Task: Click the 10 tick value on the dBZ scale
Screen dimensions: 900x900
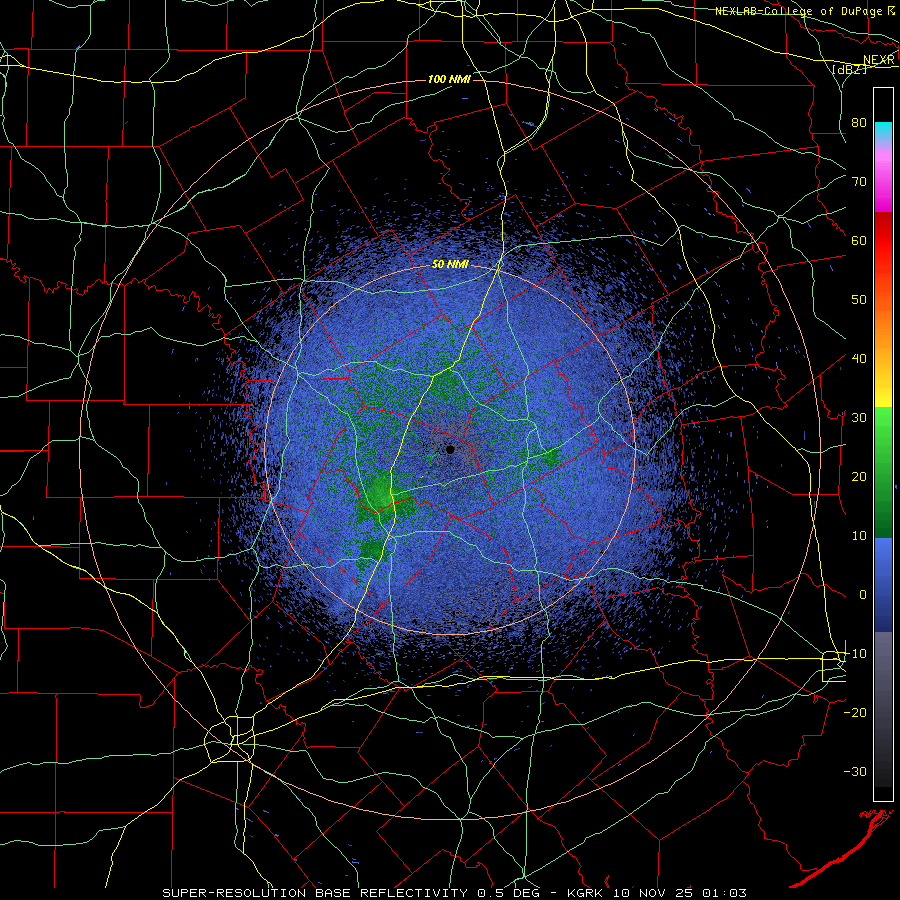Action: point(859,536)
